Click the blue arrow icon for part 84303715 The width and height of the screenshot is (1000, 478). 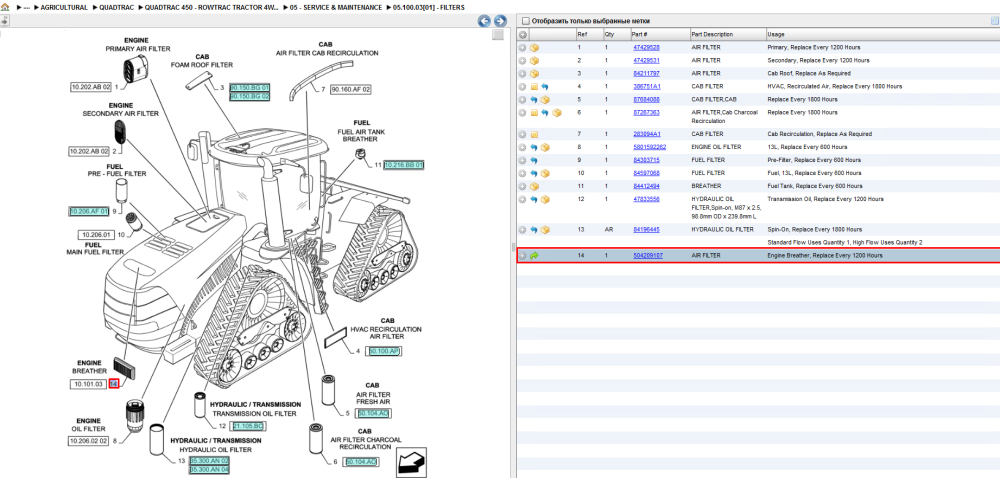pos(534,160)
